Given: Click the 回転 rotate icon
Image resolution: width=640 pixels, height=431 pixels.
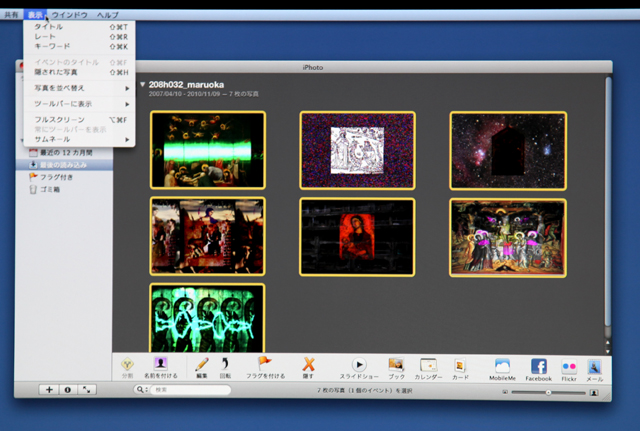Looking at the screenshot, I should coord(225,364).
